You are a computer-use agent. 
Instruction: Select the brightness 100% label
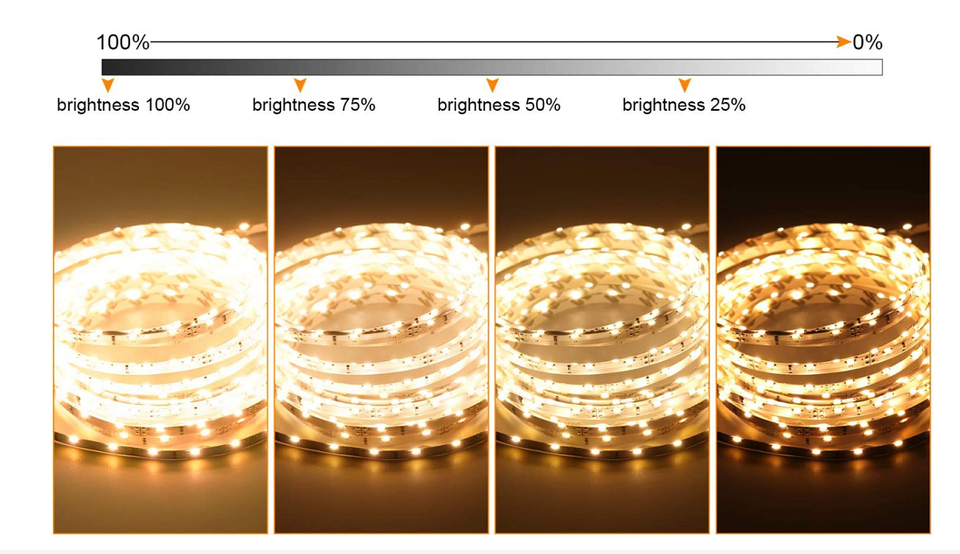click(124, 105)
